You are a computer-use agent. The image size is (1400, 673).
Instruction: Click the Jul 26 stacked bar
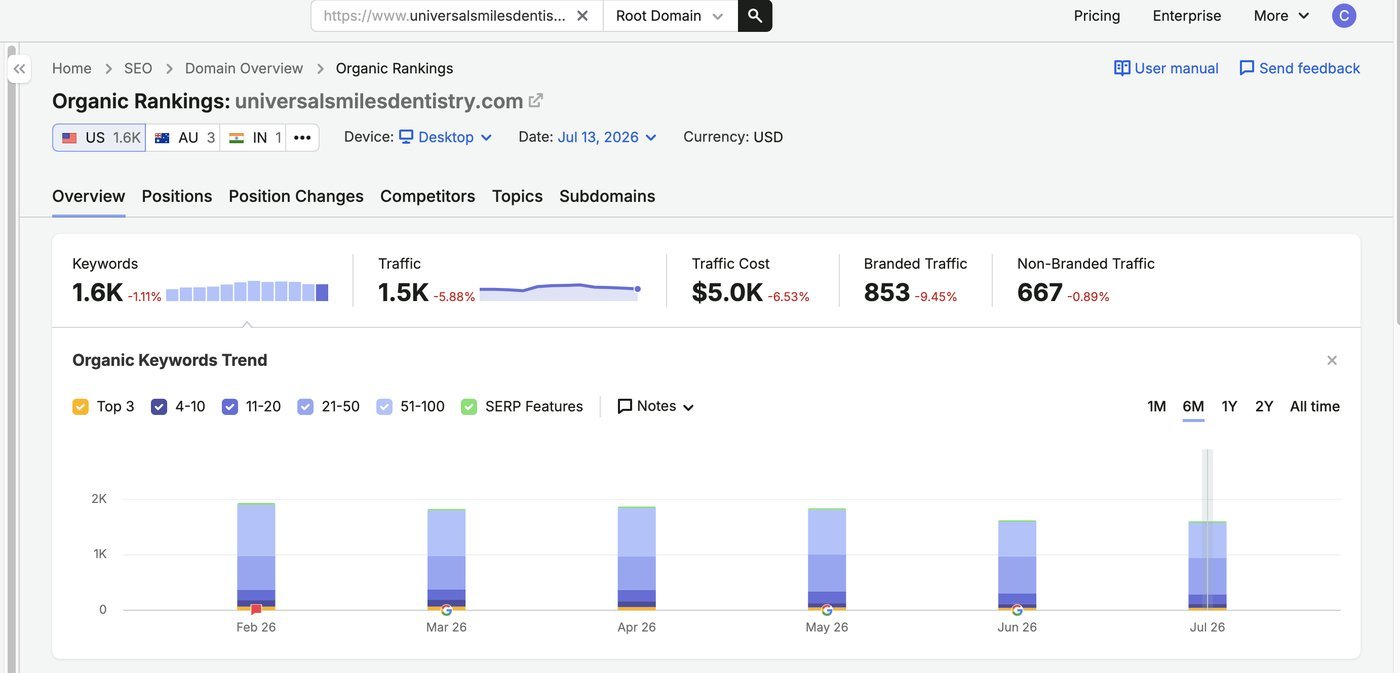click(x=1207, y=565)
